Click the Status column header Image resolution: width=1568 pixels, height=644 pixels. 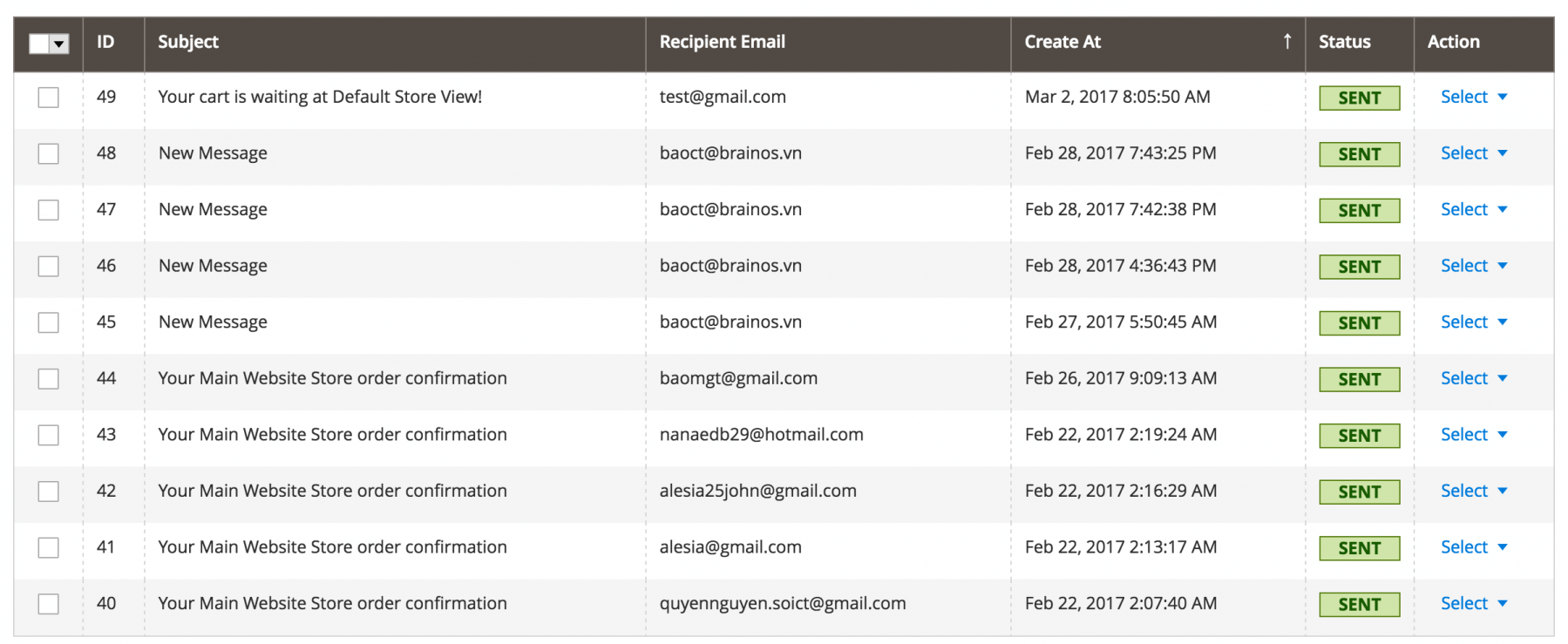coord(1345,42)
